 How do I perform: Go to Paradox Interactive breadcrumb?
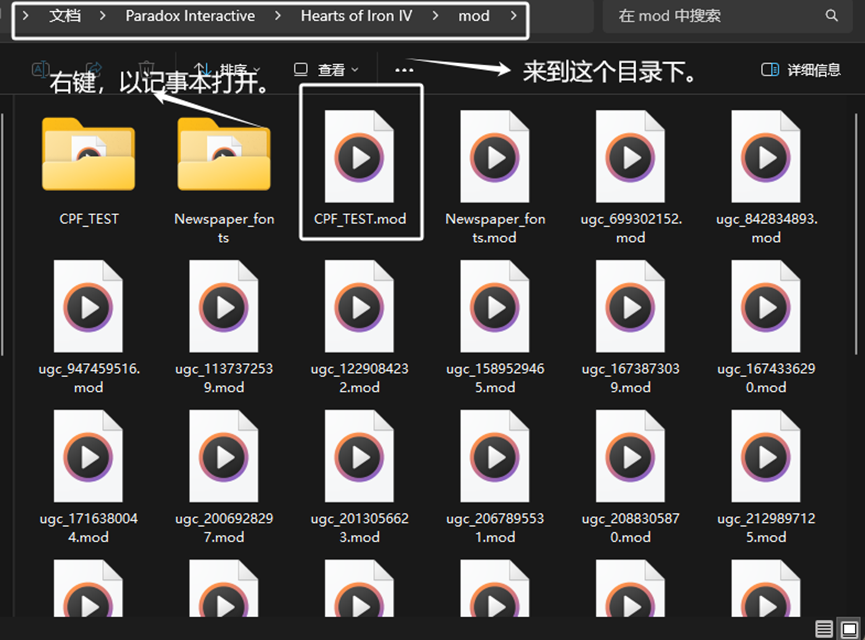tap(190, 16)
